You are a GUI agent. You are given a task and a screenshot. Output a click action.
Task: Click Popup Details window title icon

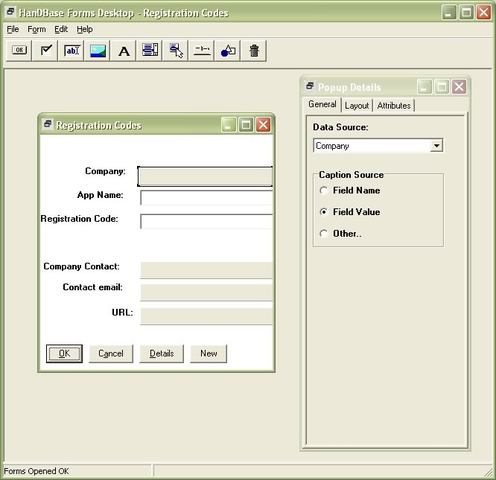click(310, 86)
